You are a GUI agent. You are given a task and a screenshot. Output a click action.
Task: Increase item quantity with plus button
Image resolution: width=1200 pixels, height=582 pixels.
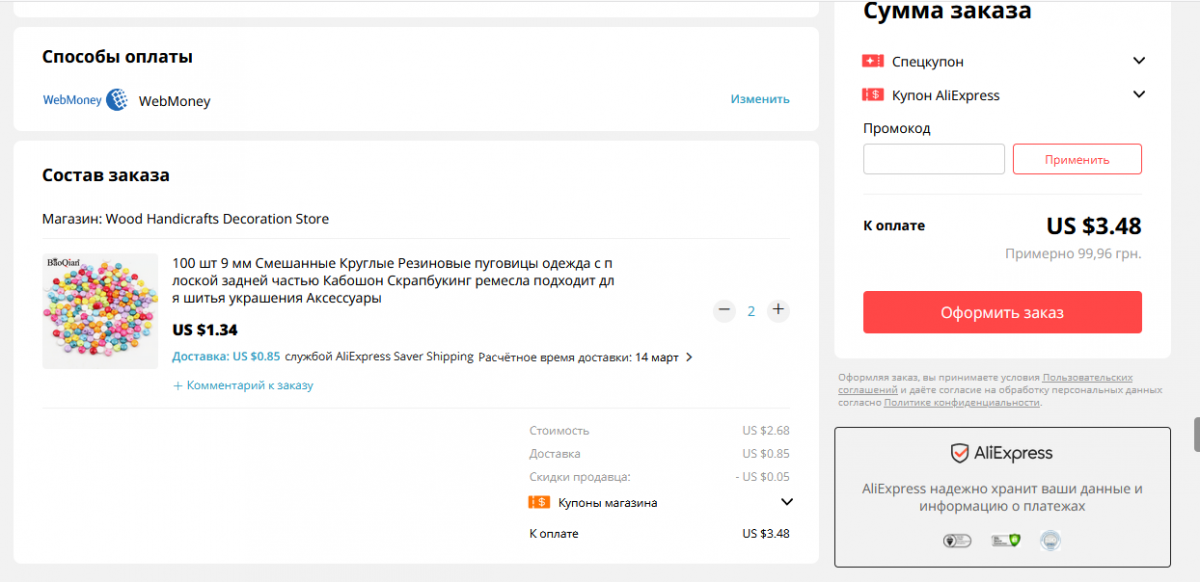click(x=778, y=311)
